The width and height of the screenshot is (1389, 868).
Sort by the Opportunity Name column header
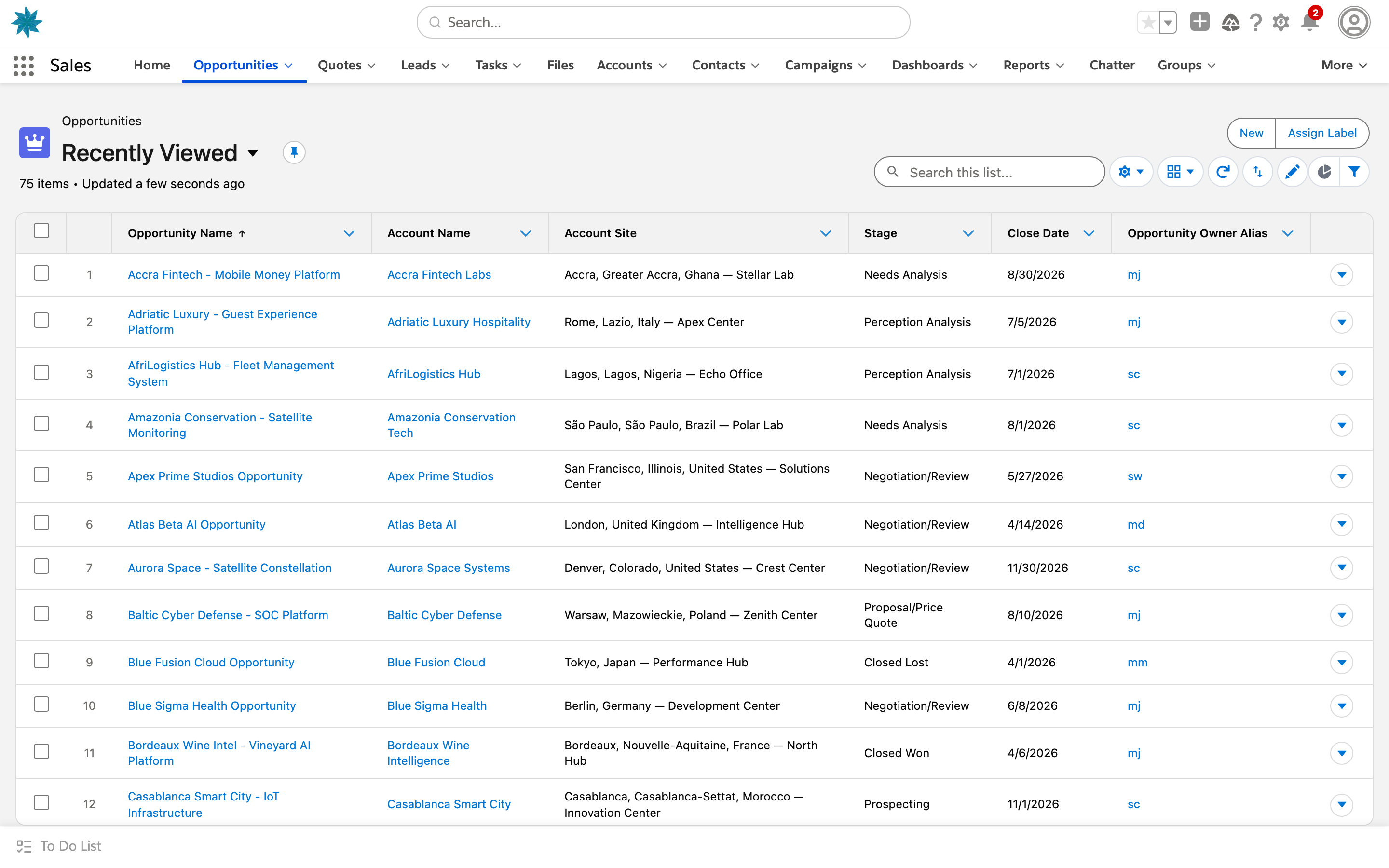pyautogui.click(x=179, y=233)
